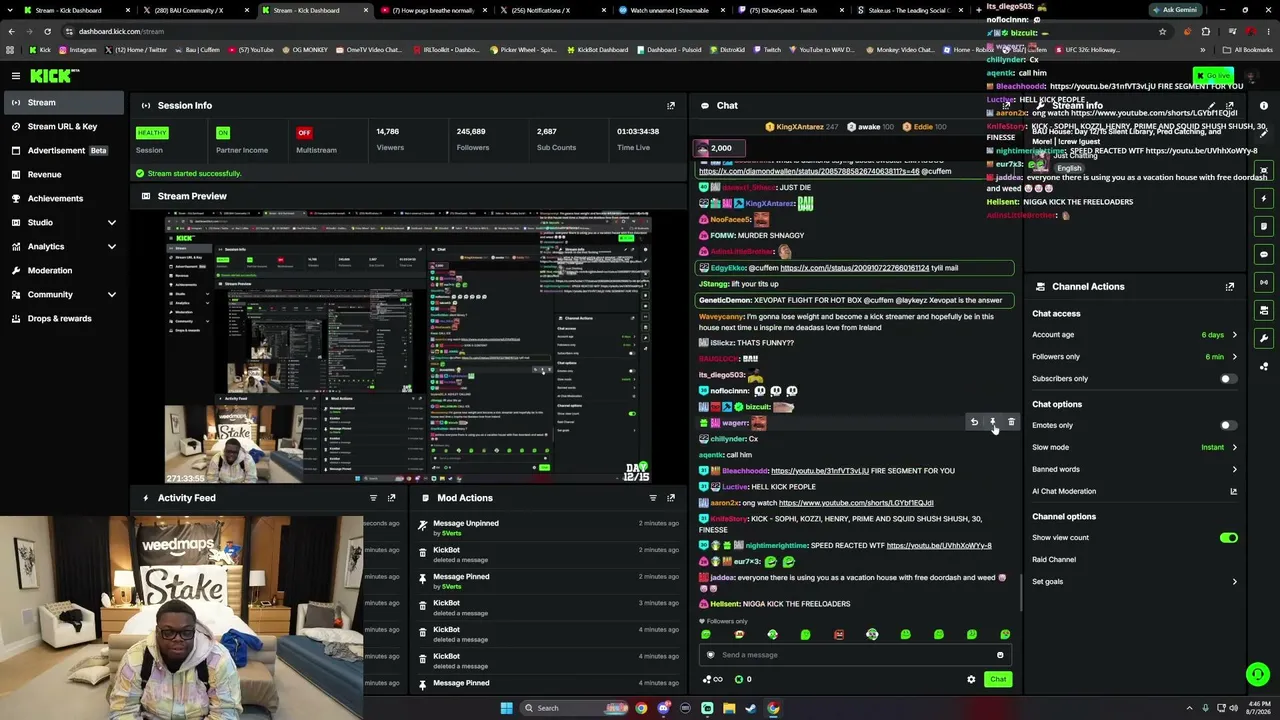Toggle Emotes only chat
The width and height of the screenshot is (1280, 720).
pos(1228,426)
